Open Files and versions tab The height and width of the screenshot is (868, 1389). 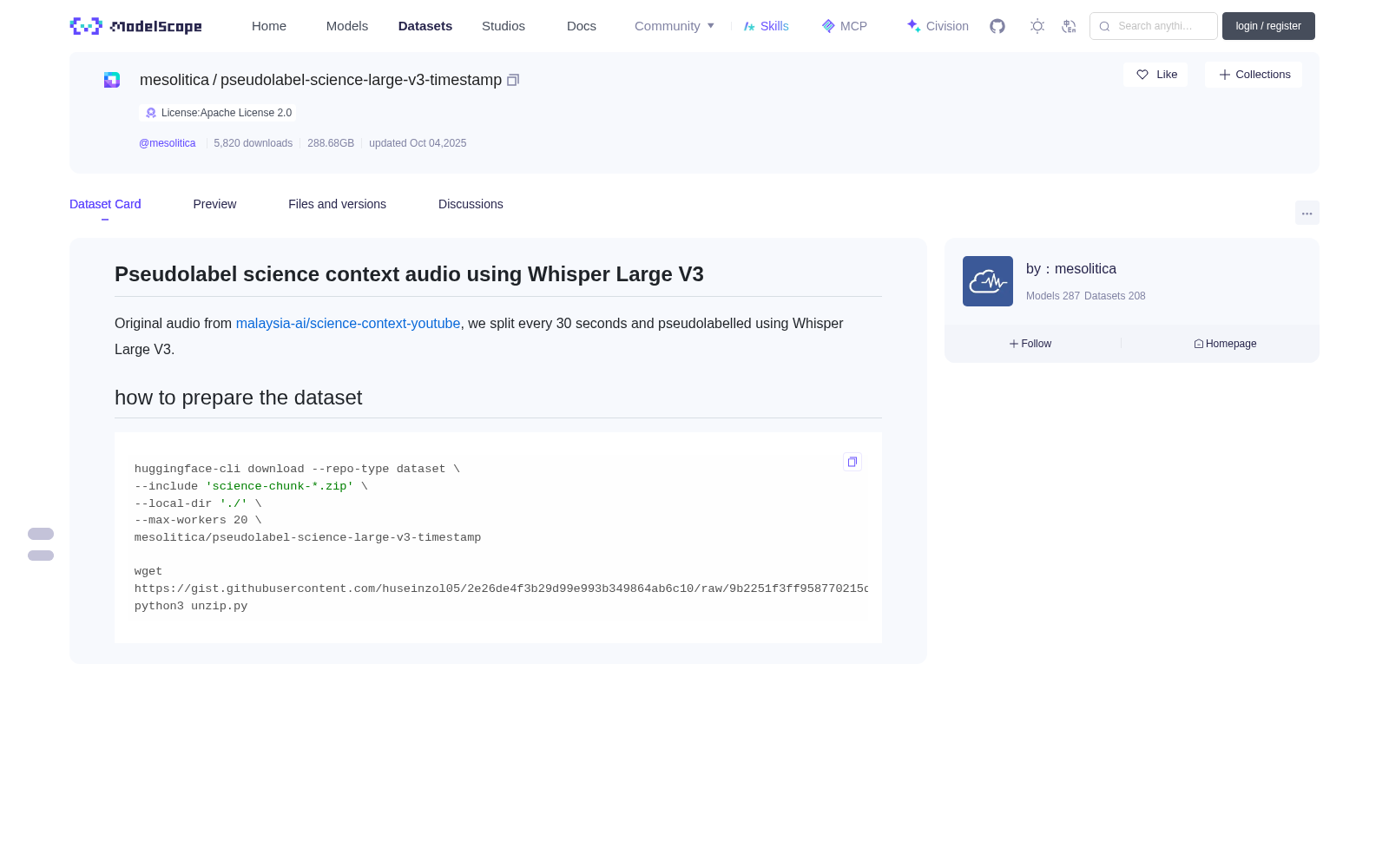[337, 204]
